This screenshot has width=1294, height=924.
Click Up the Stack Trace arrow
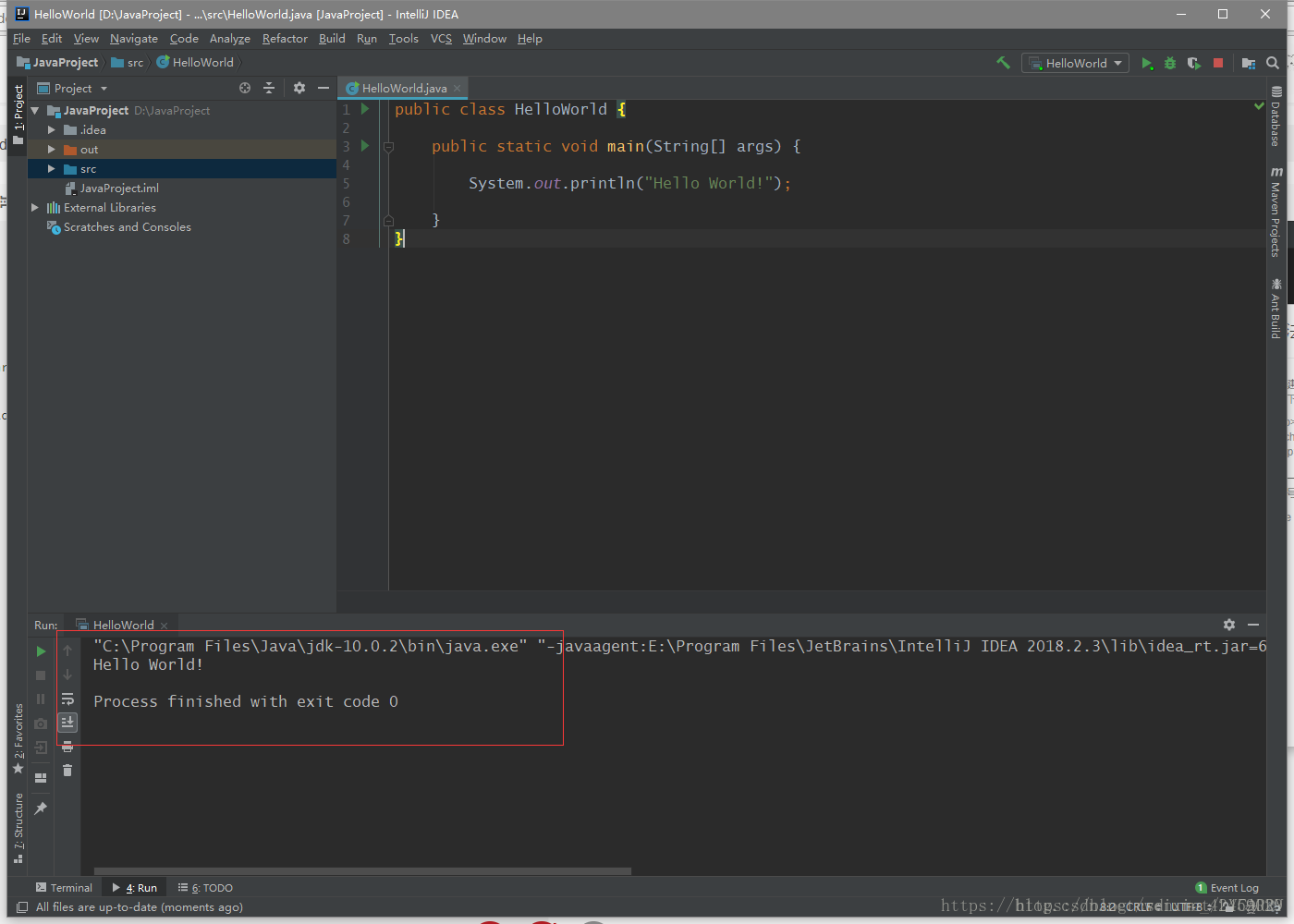click(67, 651)
